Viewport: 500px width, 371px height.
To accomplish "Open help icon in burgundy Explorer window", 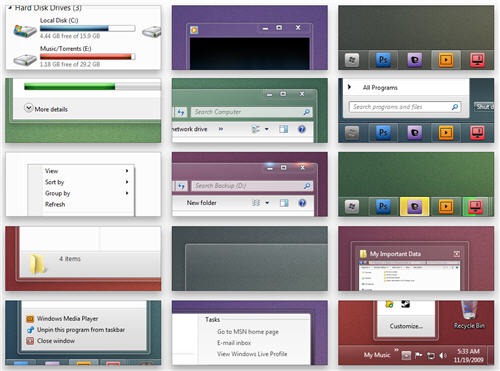I will click(302, 203).
